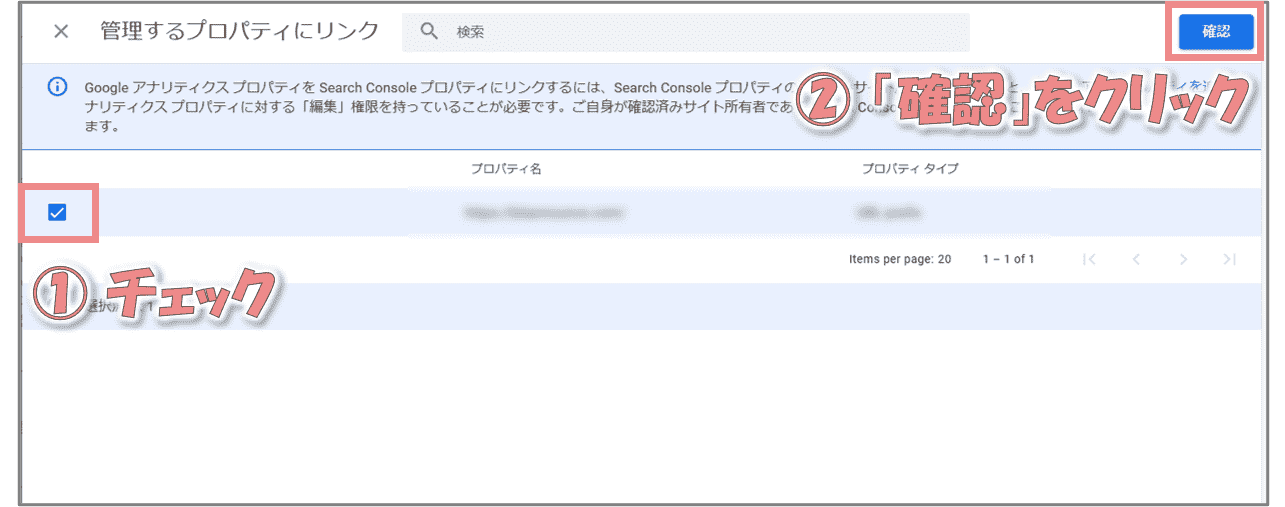Click the next page chevron
This screenshot has height=507, width=1285.
[x=1183, y=259]
